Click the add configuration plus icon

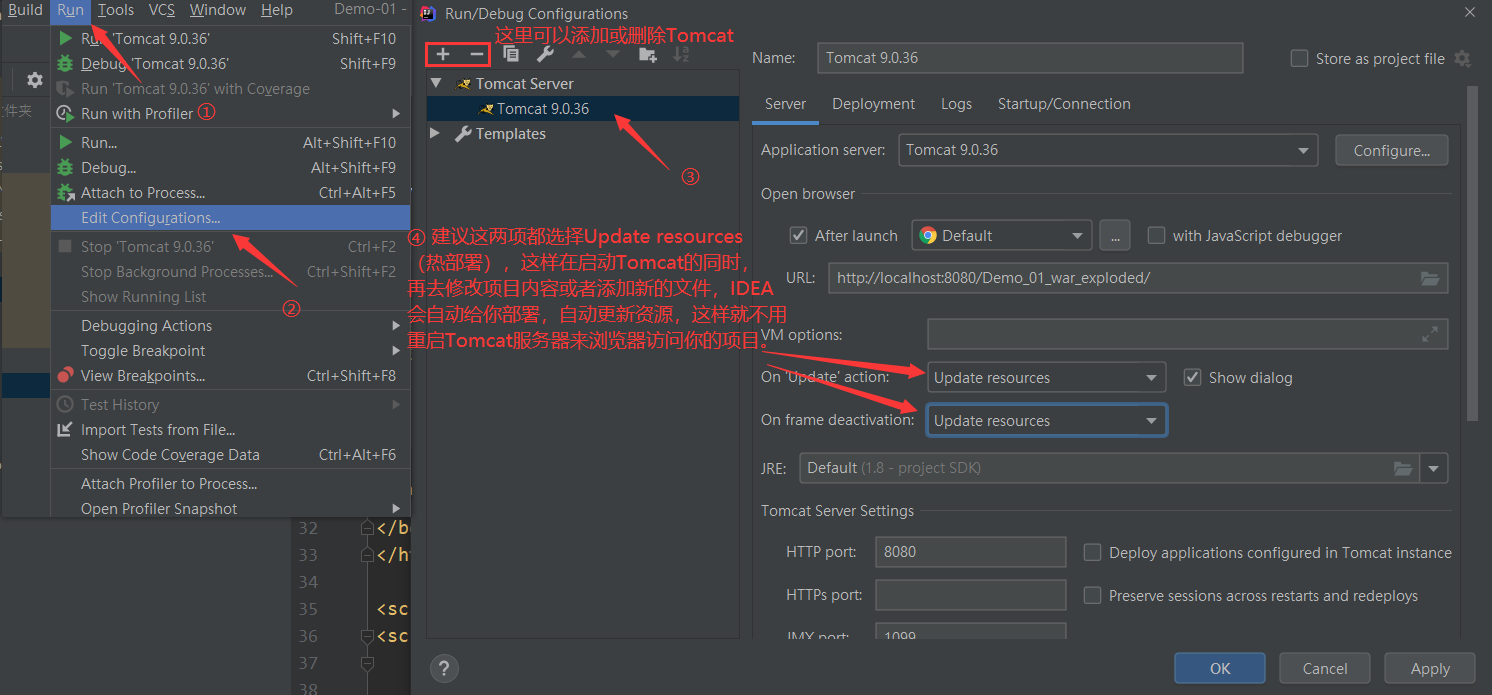(x=443, y=55)
